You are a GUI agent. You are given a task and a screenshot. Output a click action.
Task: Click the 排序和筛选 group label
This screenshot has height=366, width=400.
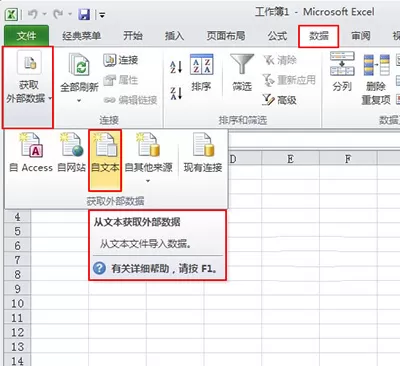[x=243, y=120]
